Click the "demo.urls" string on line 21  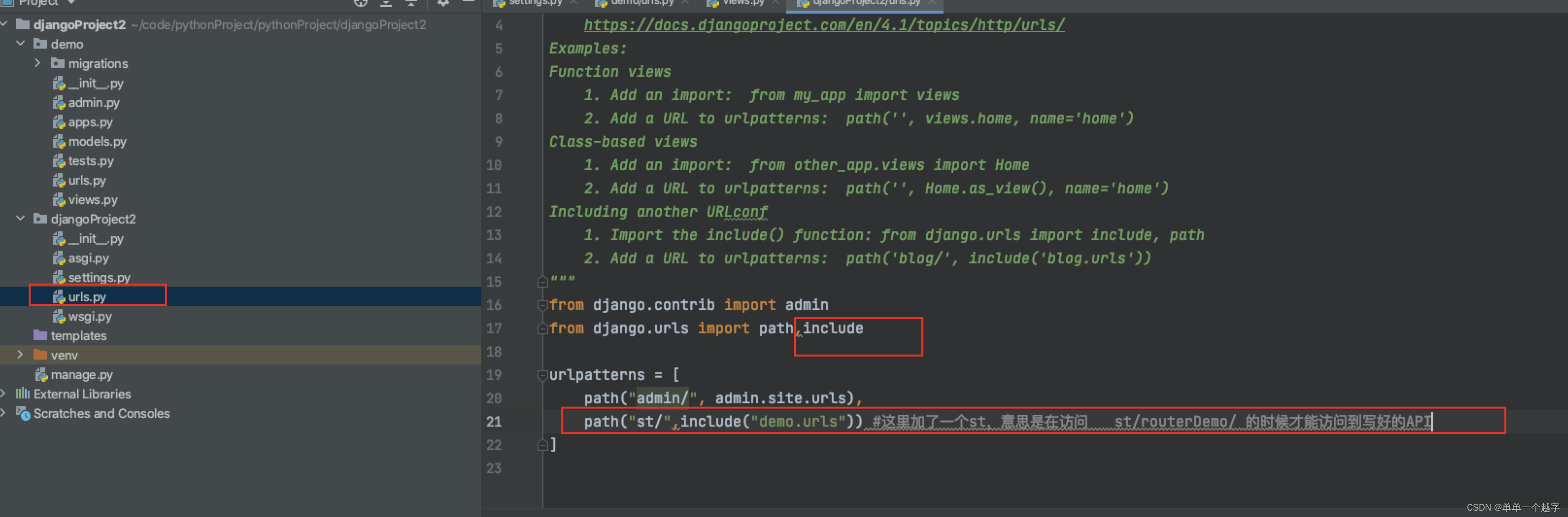point(797,421)
